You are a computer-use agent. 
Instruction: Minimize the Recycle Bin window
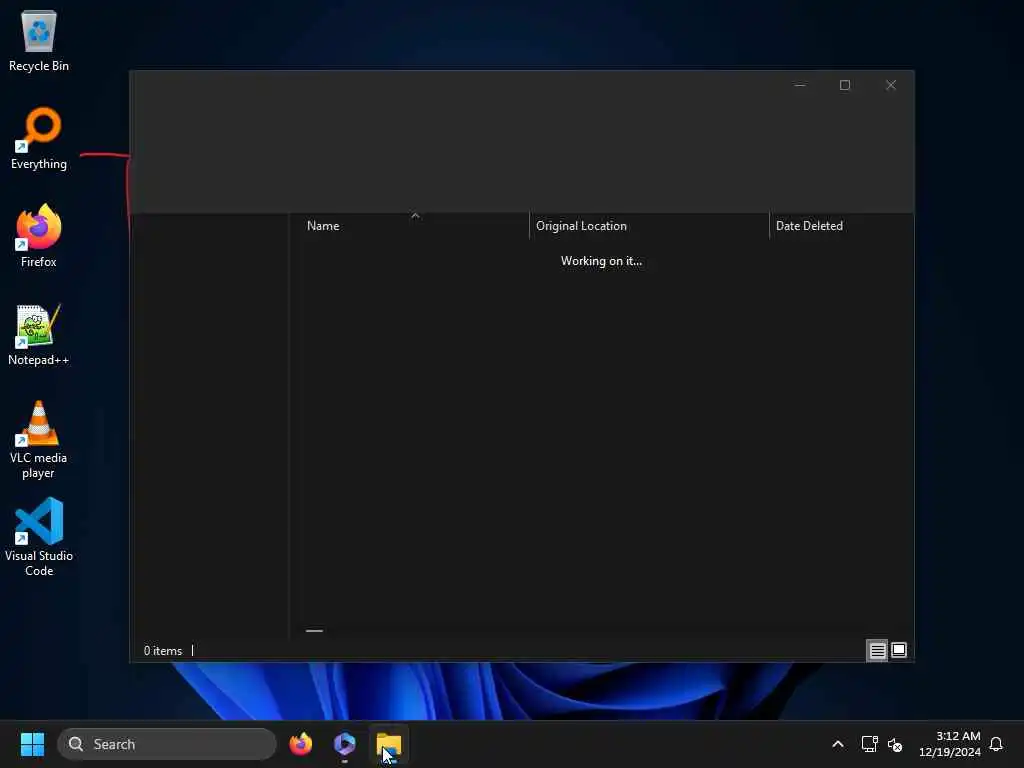pyautogui.click(x=800, y=85)
